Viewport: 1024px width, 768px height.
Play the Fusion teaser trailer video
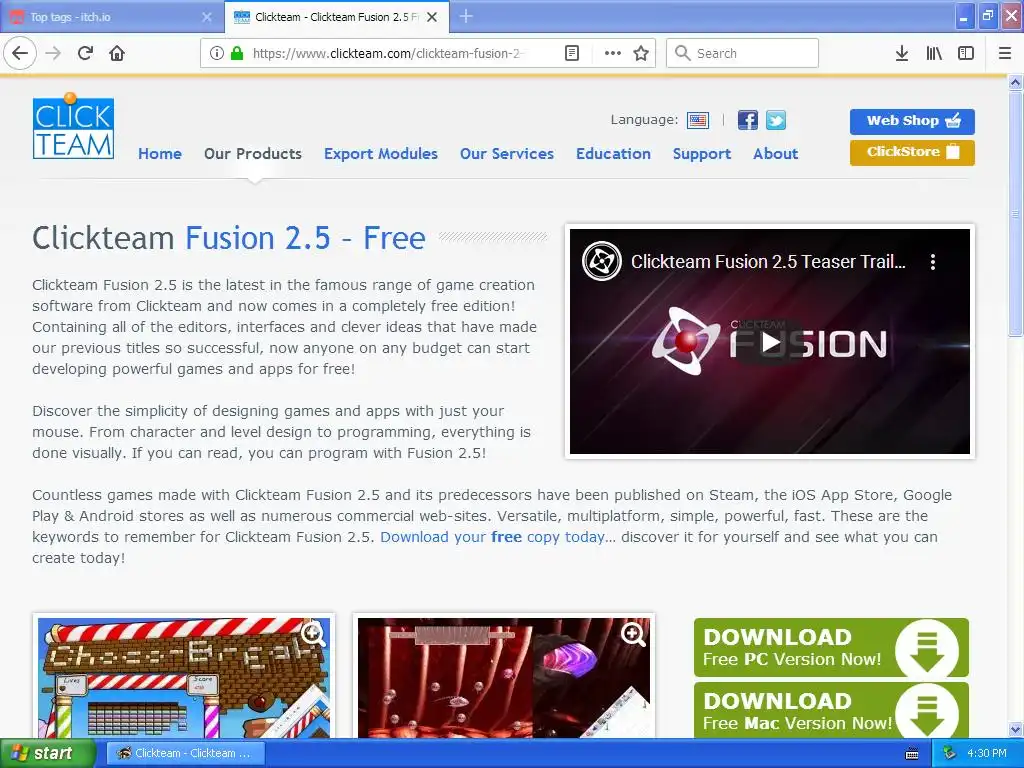point(771,342)
